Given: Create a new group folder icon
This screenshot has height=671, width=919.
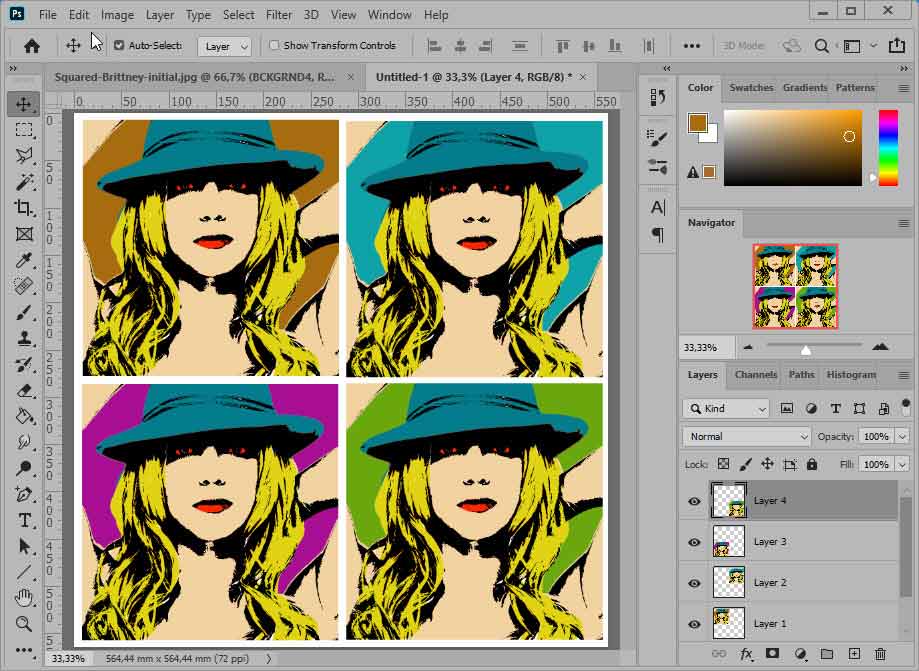Looking at the screenshot, I should [827, 654].
